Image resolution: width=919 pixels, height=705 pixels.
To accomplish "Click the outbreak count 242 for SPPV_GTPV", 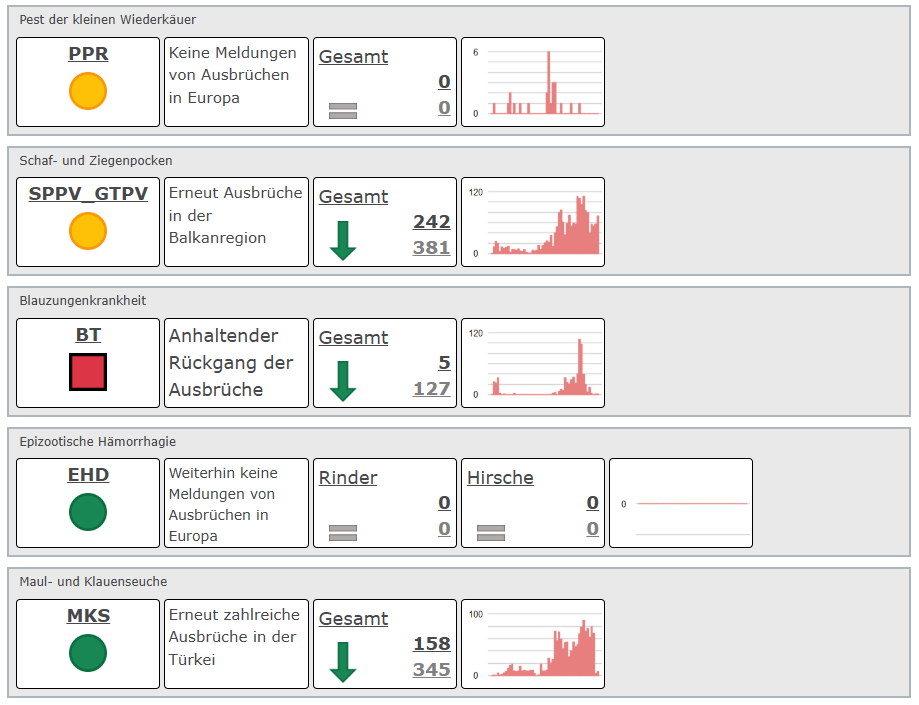I will click(x=431, y=222).
